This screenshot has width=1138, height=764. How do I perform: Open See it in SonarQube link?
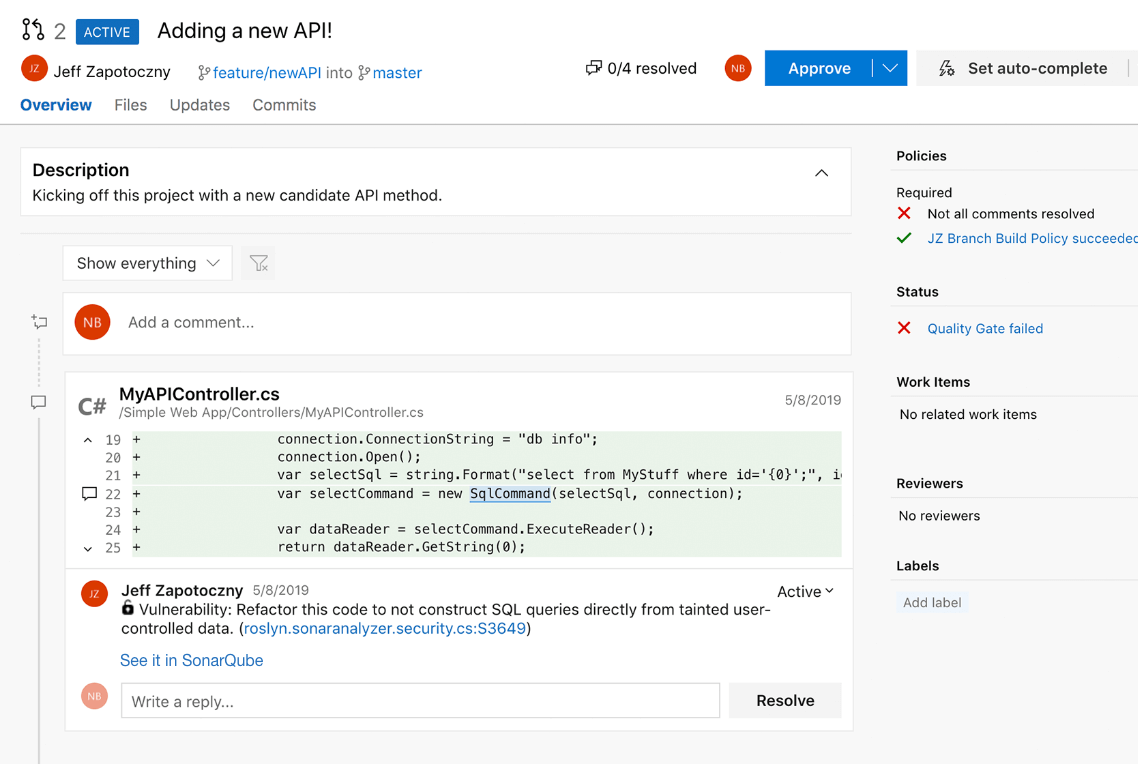(x=191, y=660)
